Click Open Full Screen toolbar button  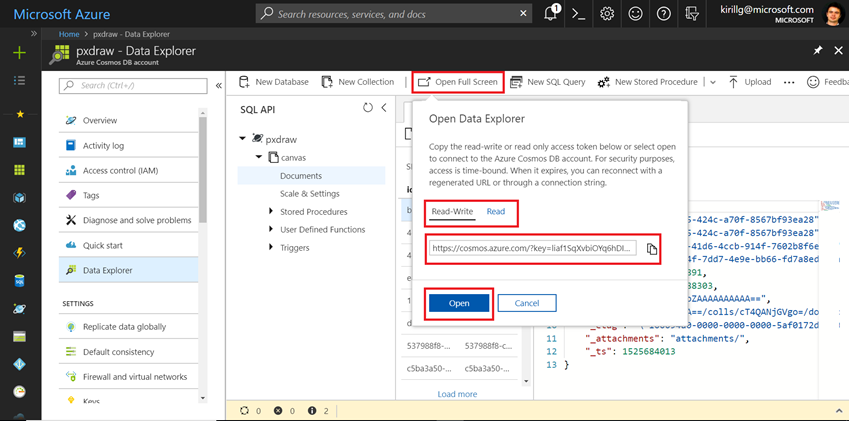(x=458, y=82)
